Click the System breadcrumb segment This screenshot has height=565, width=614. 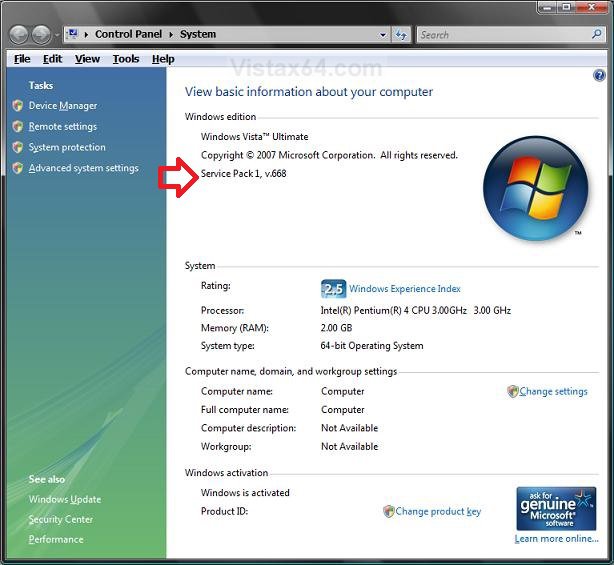point(198,34)
